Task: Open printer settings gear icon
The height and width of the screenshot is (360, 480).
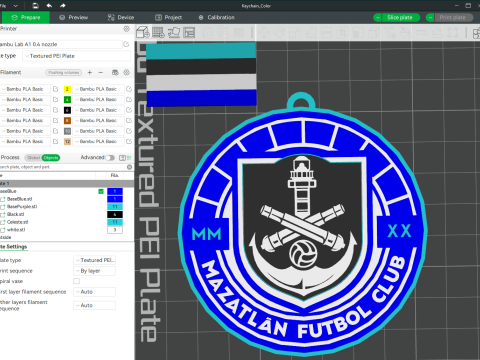Action: coord(126,29)
